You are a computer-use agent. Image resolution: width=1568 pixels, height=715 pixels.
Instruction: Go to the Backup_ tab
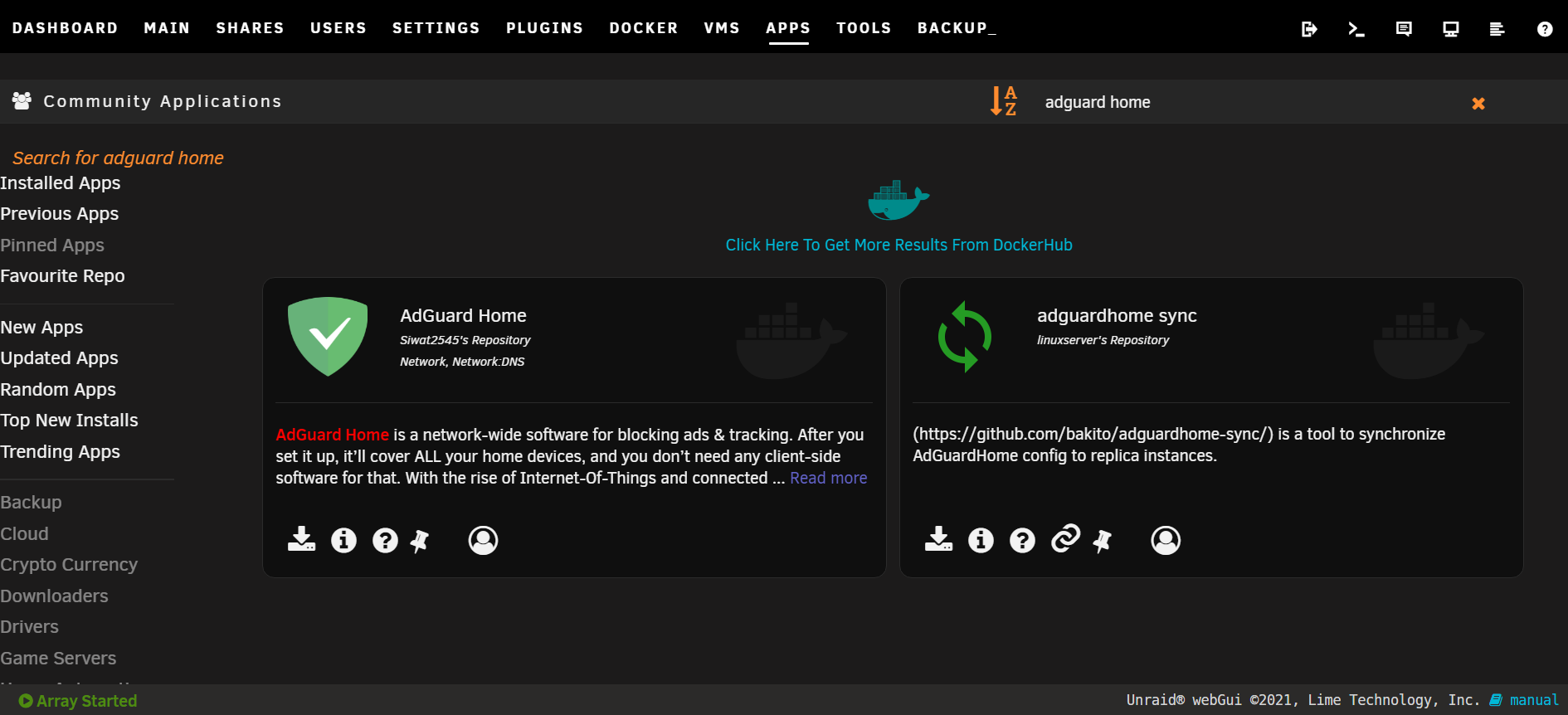pos(957,28)
